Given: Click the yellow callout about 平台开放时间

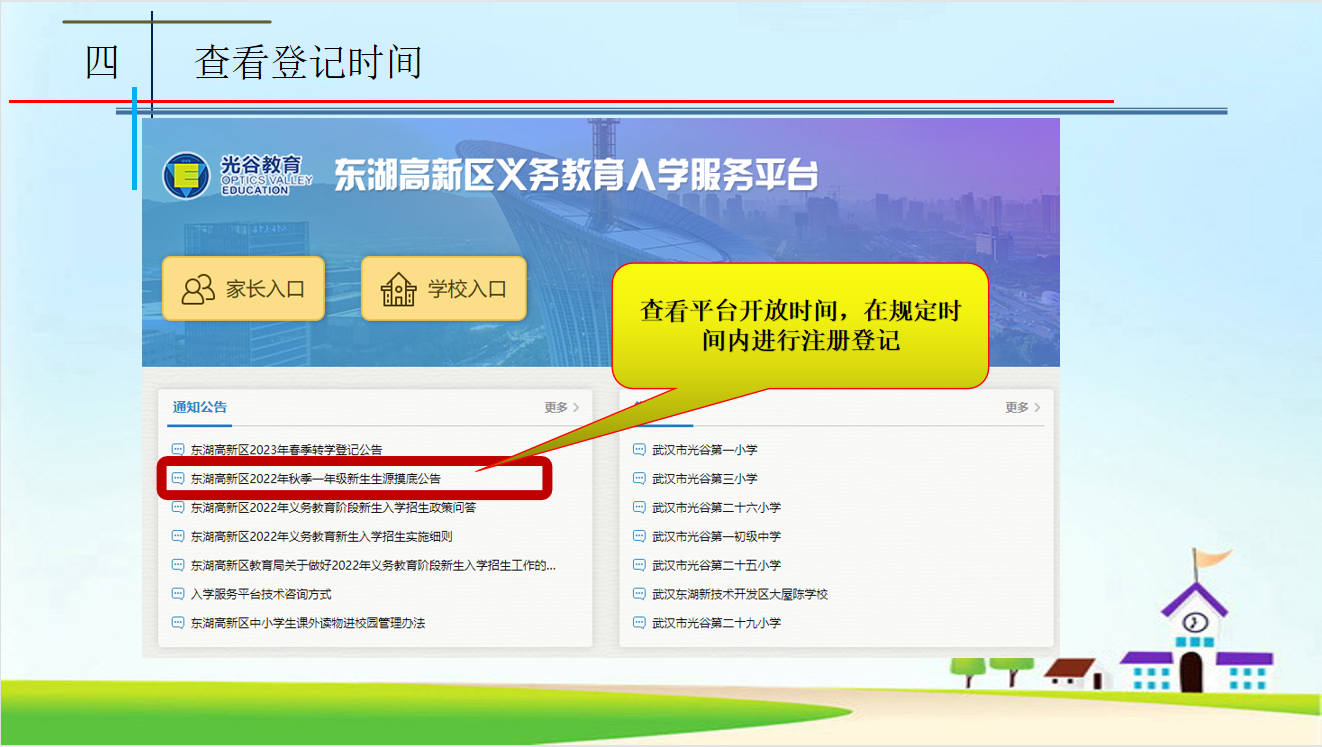Looking at the screenshot, I should pos(800,325).
